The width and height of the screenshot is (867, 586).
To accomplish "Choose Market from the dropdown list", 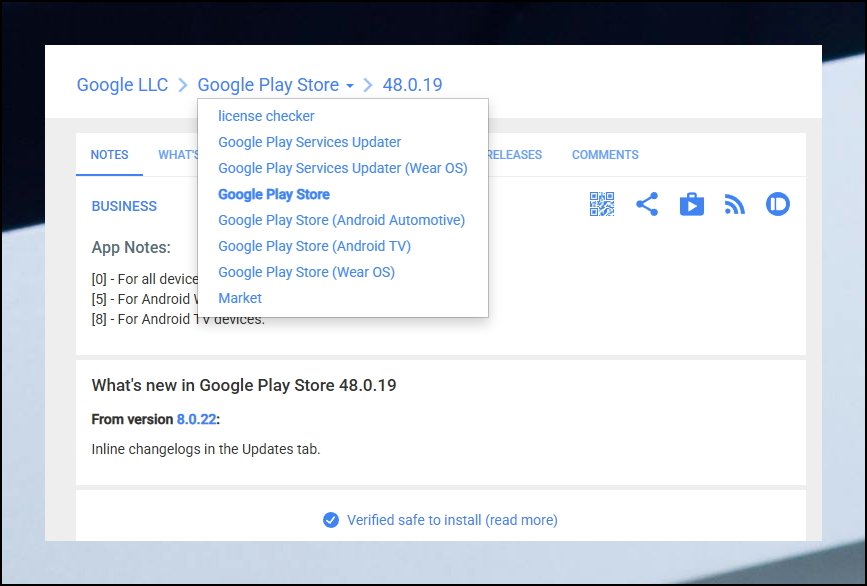I will (x=240, y=298).
